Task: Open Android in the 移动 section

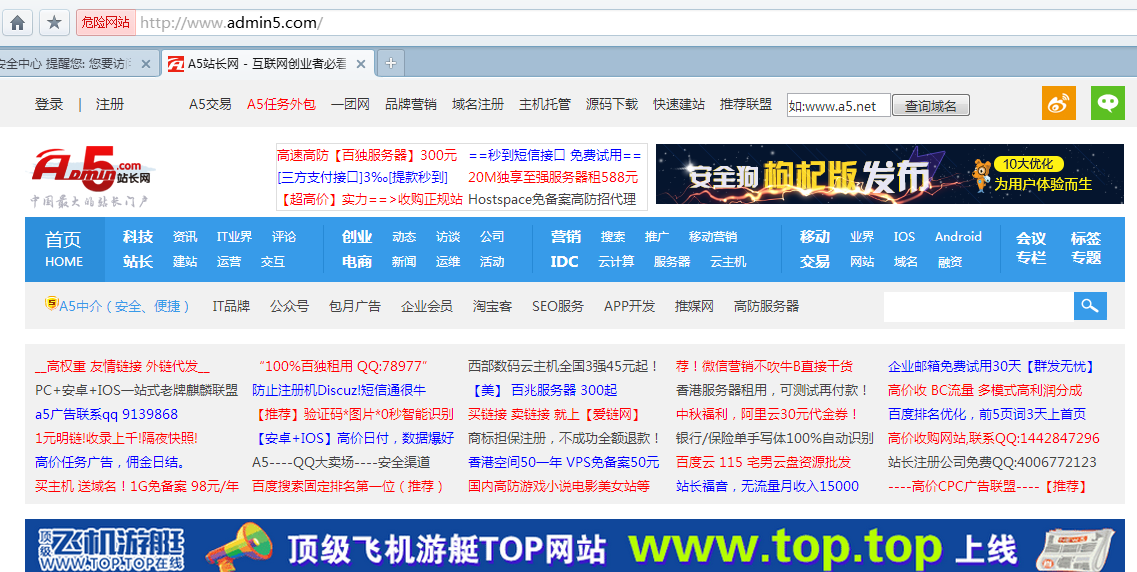Action: [958, 237]
